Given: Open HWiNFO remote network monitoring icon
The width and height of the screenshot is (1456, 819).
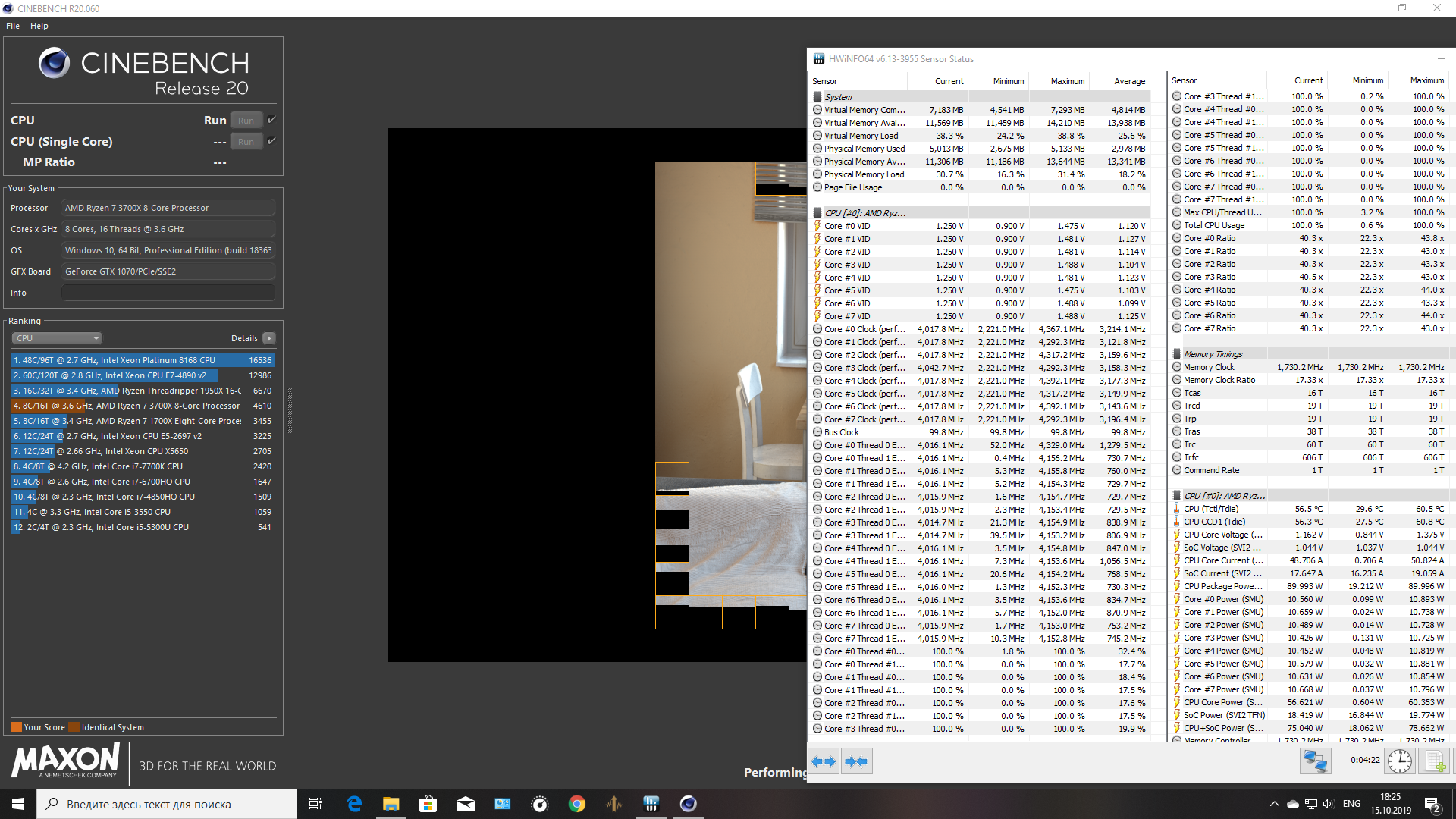Looking at the screenshot, I should (1316, 761).
